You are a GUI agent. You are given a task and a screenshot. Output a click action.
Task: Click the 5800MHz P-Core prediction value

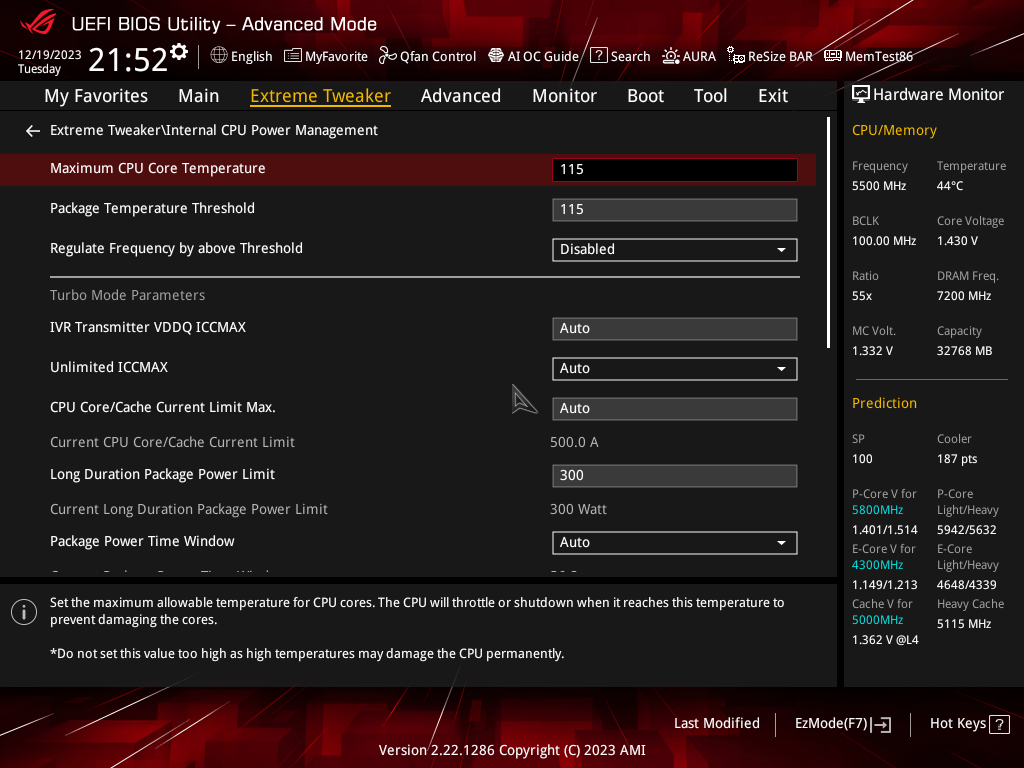(x=877, y=510)
